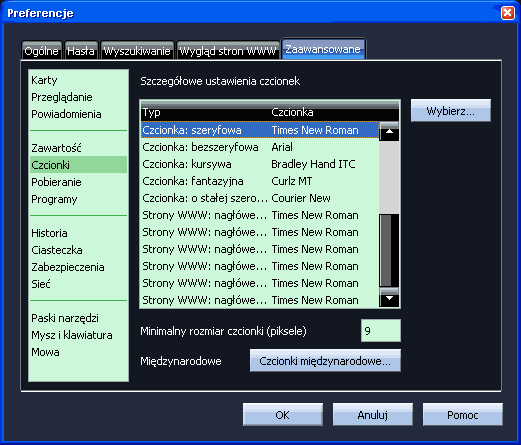Select the 'Czcionka: szeryfowa' row
This screenshot has height=445, width=521.
click(x=260, y=130)
